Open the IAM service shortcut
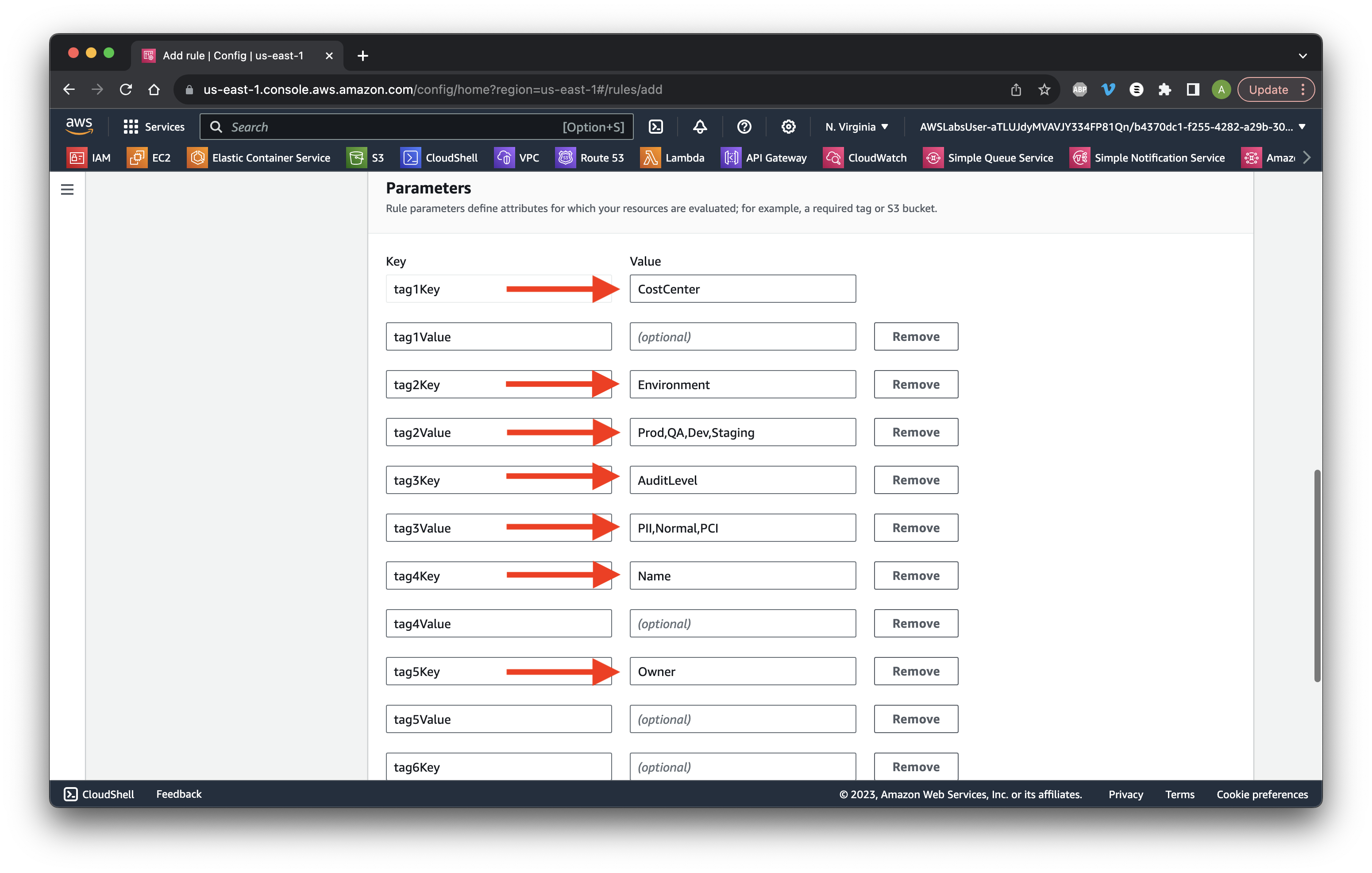This screenshot has width=1372, height=873. 89,158
